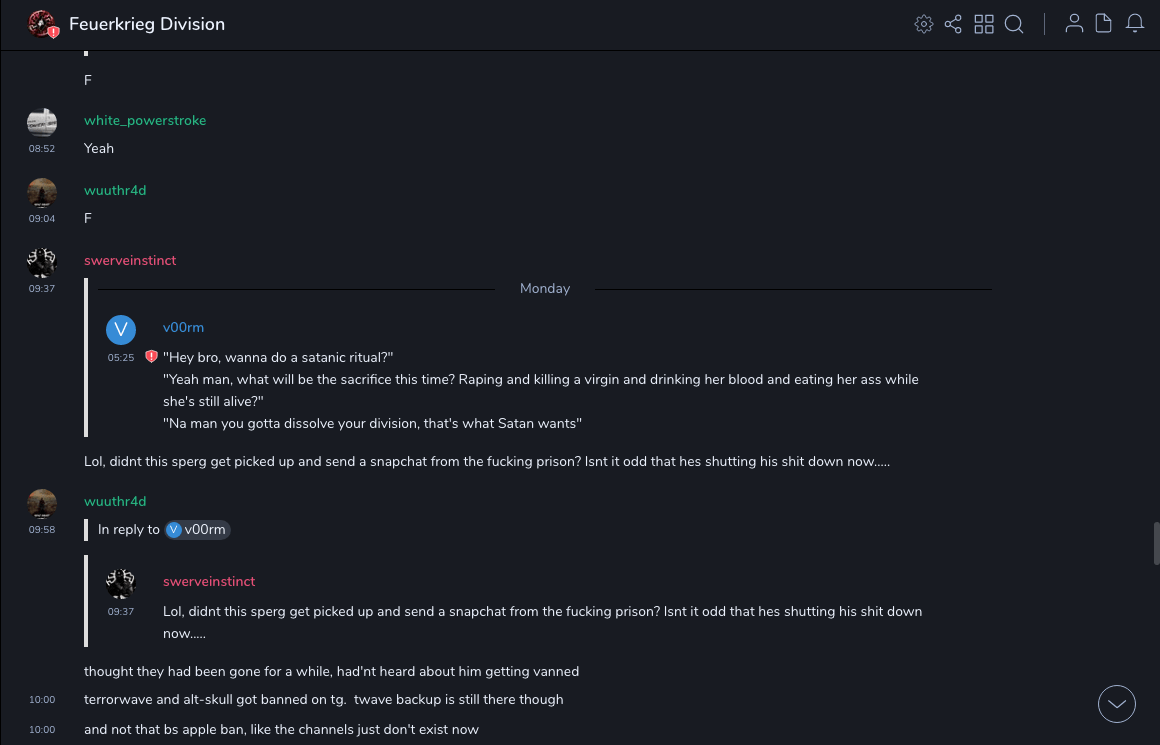Viewport: 1160px width, 745px height.
Task: Click the share icon in top bar
Action: coord(953,24)
